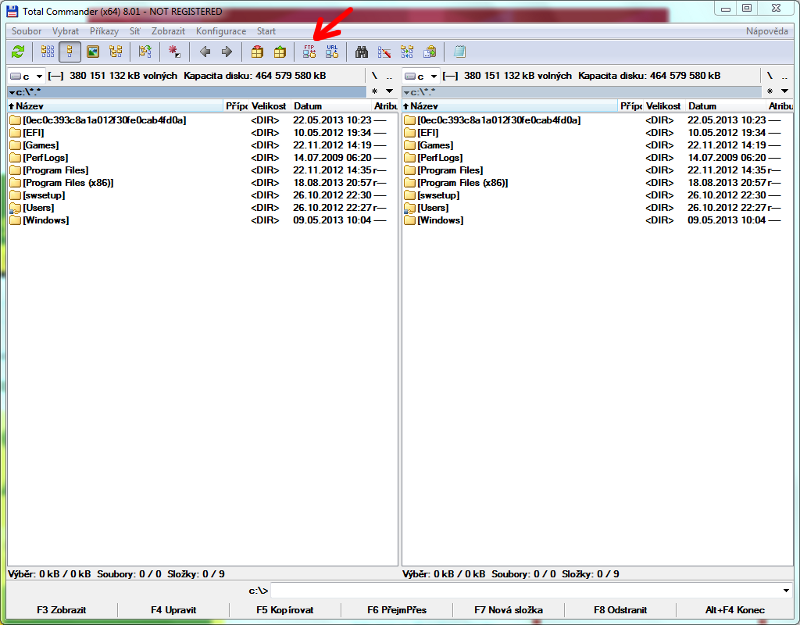This screenshot has height=625, width=800.
Task: Open the Notepad icon in the toolbar
Action: 460,52
